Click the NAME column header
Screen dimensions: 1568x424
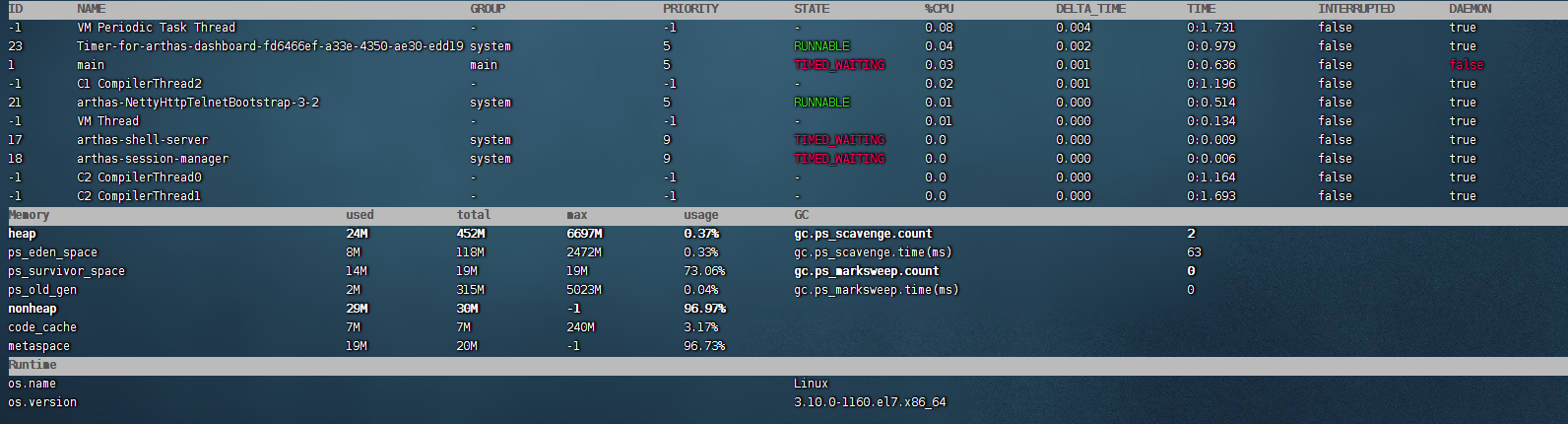coord(91,9)
